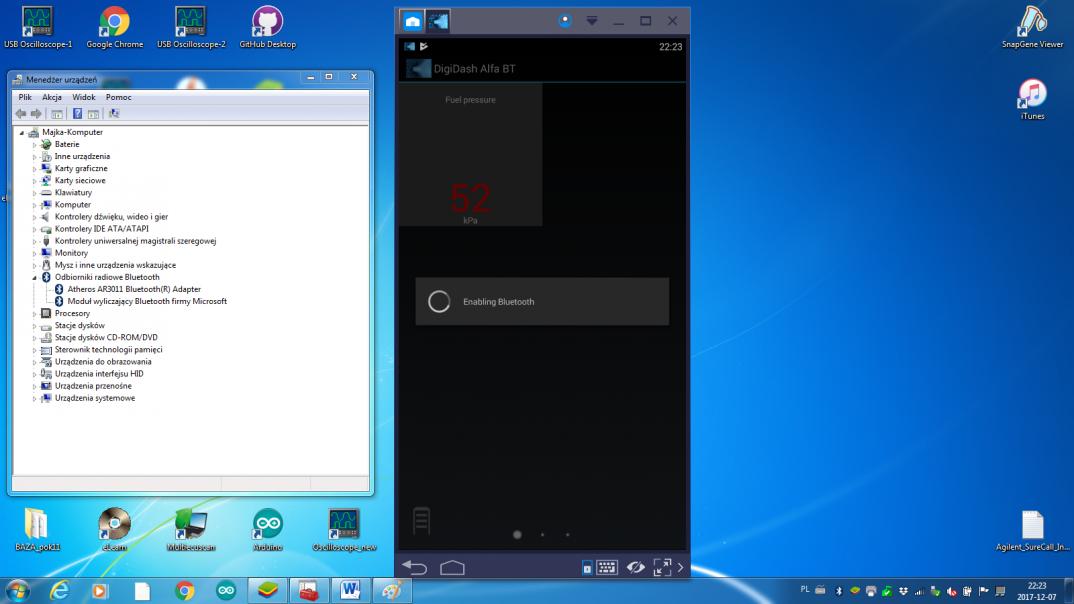The image size is (1074, 604).
Task: Click the Fuel pressure gauge tile
Action: [x=470, y=154]
